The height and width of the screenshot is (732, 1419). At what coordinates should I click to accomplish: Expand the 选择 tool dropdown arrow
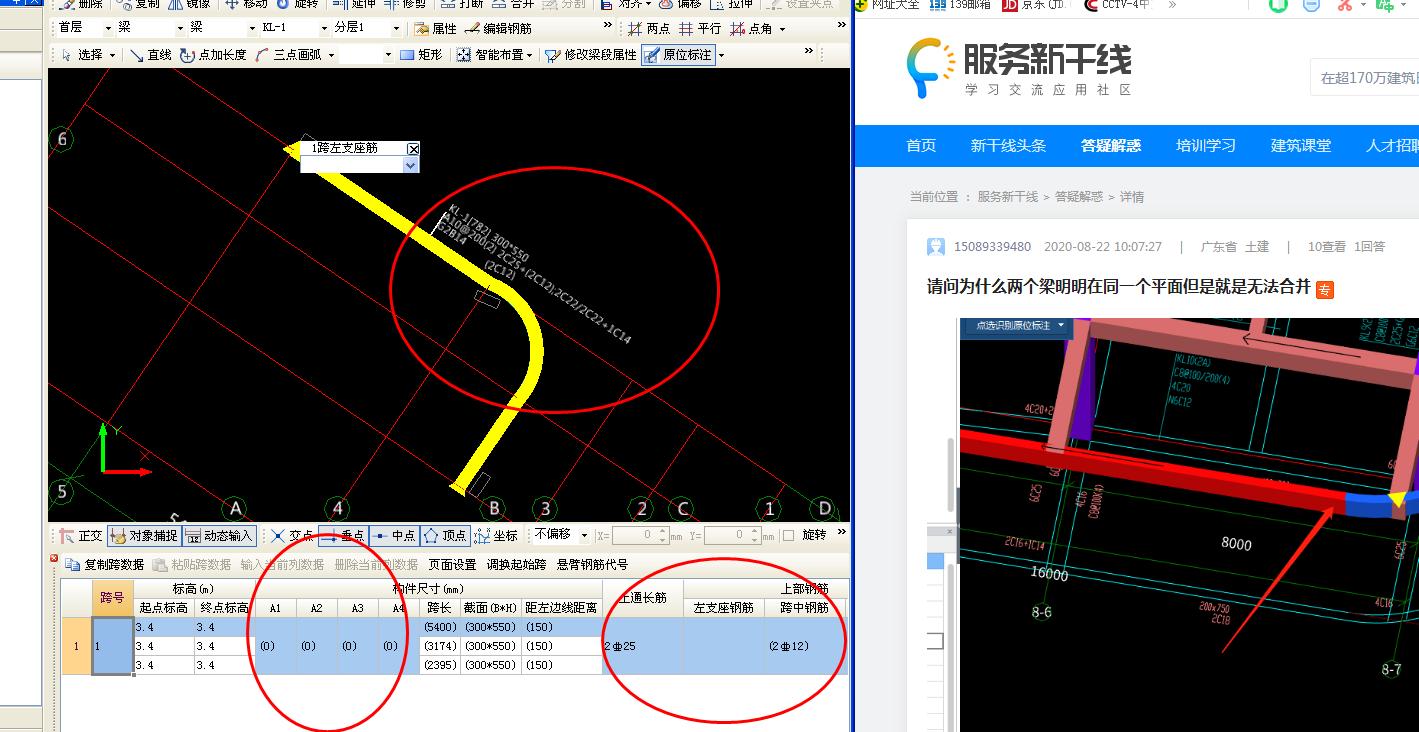[112, 56]
